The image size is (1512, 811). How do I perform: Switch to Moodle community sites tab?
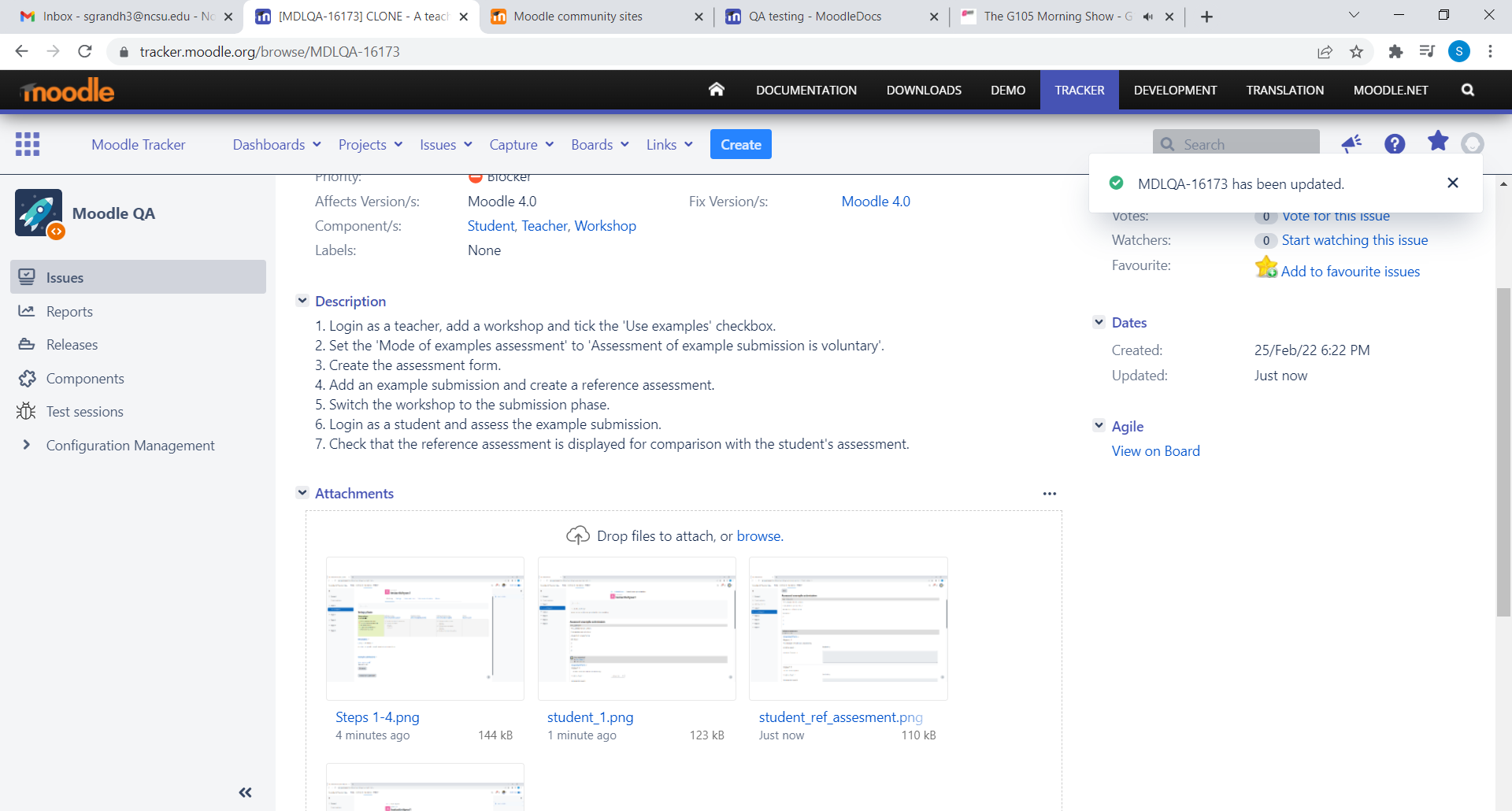point(595,17)
